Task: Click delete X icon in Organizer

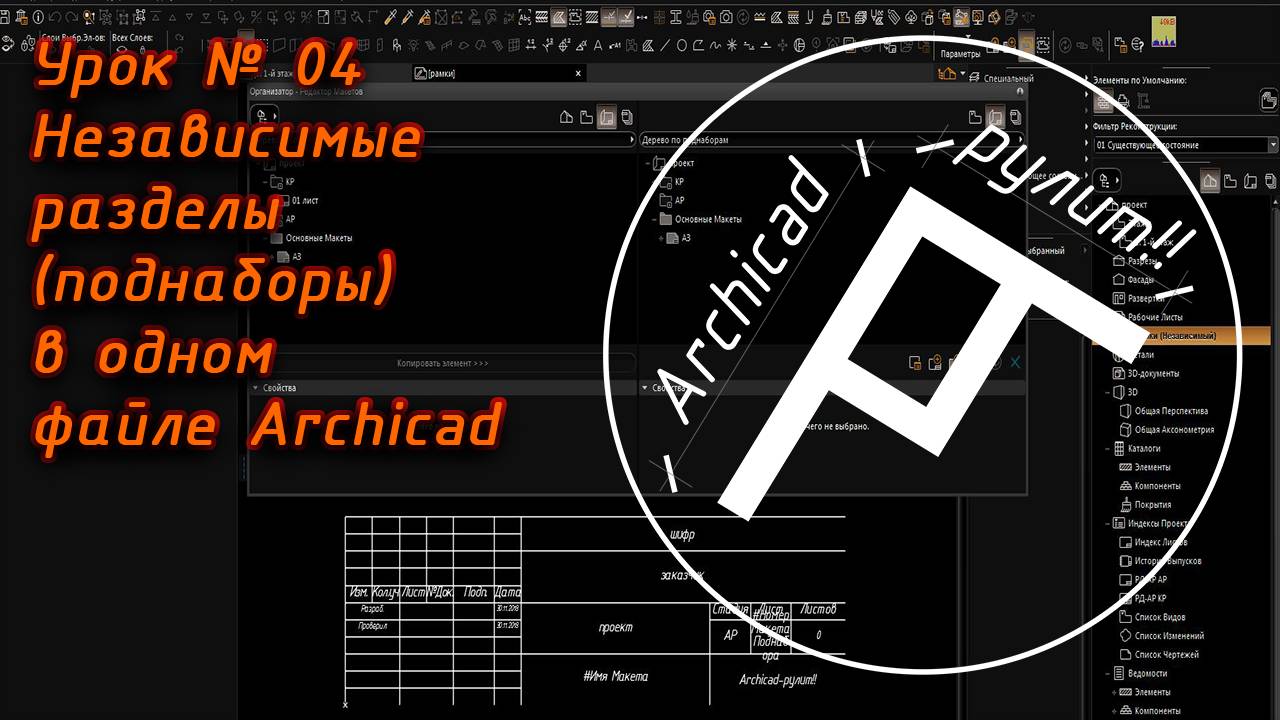Action: (1015, 363)
